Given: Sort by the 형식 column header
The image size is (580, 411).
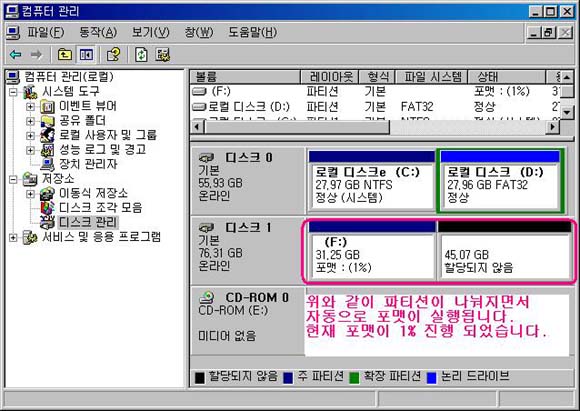Looking at the screenshot, I should point(377,77).
